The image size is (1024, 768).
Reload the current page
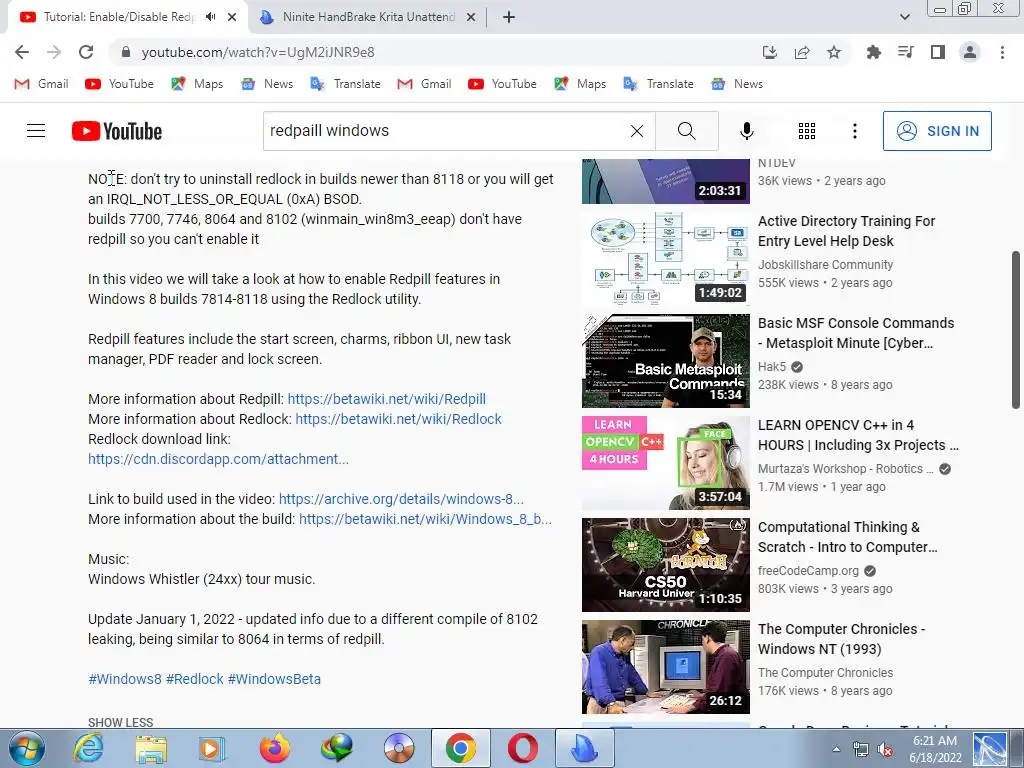pos(86,52)
